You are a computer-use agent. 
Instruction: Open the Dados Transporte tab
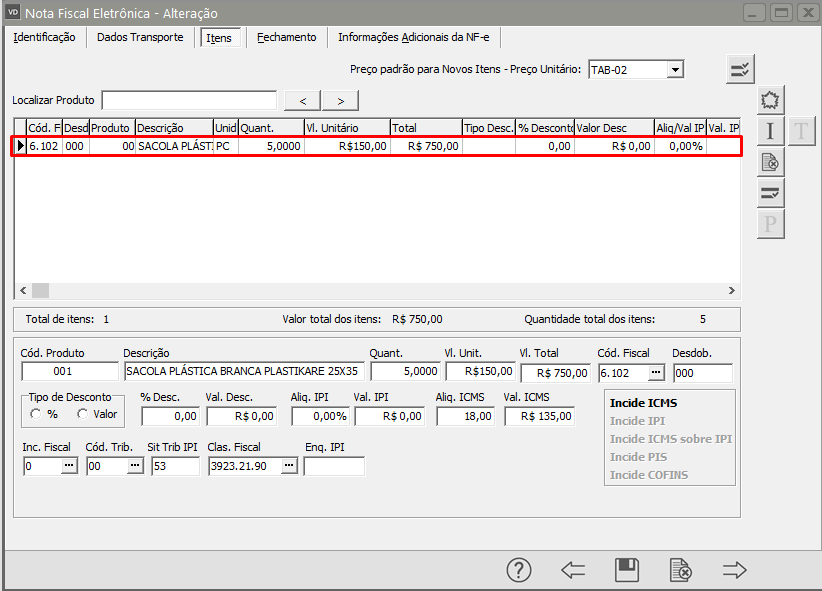[140, 37]
